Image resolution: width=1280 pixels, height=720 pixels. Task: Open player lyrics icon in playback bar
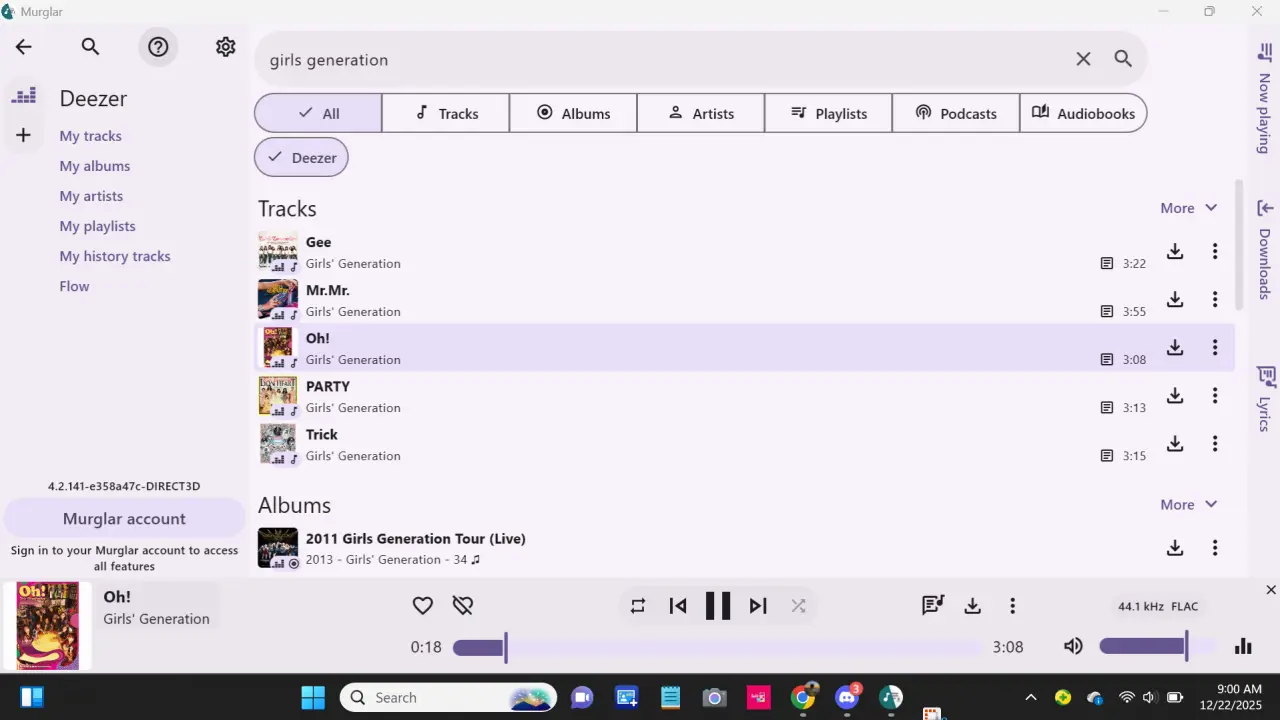point(933,605)
